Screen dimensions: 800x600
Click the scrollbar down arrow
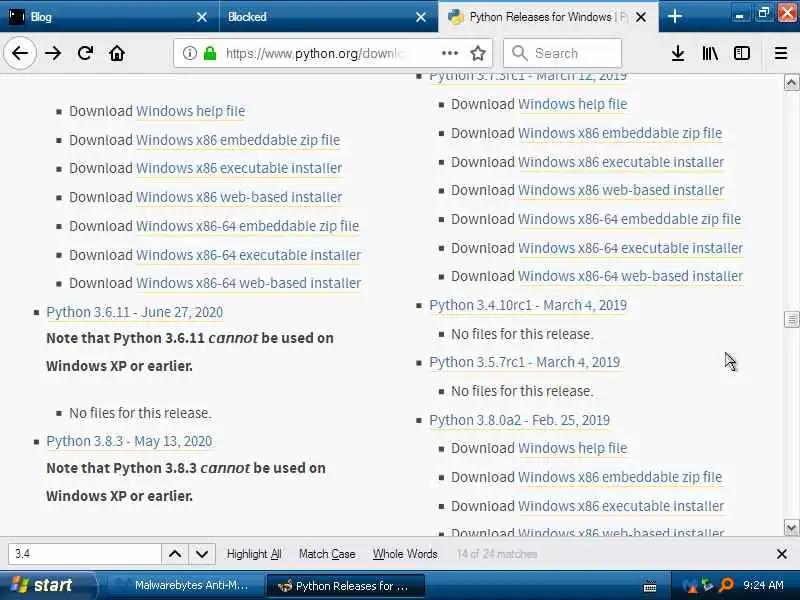tap(791, 528)
